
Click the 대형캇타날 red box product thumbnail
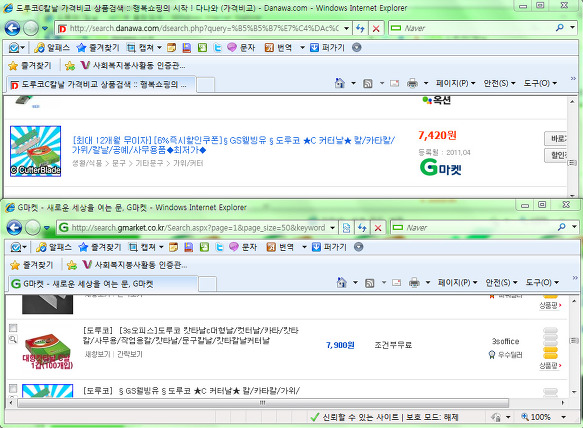(x=47, y=351)
